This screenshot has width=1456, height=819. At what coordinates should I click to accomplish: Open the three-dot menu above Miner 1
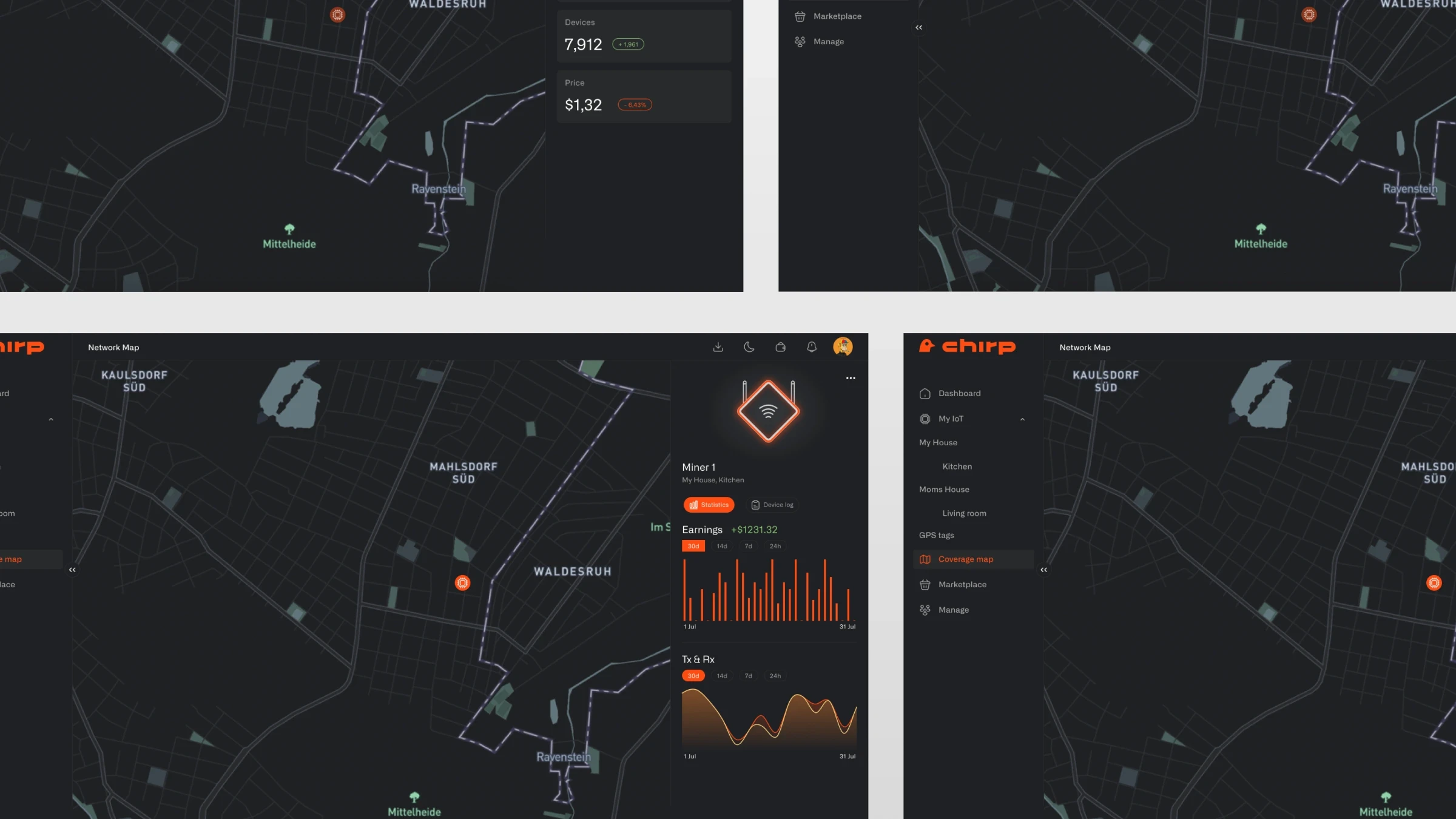[x=851, y=378]
